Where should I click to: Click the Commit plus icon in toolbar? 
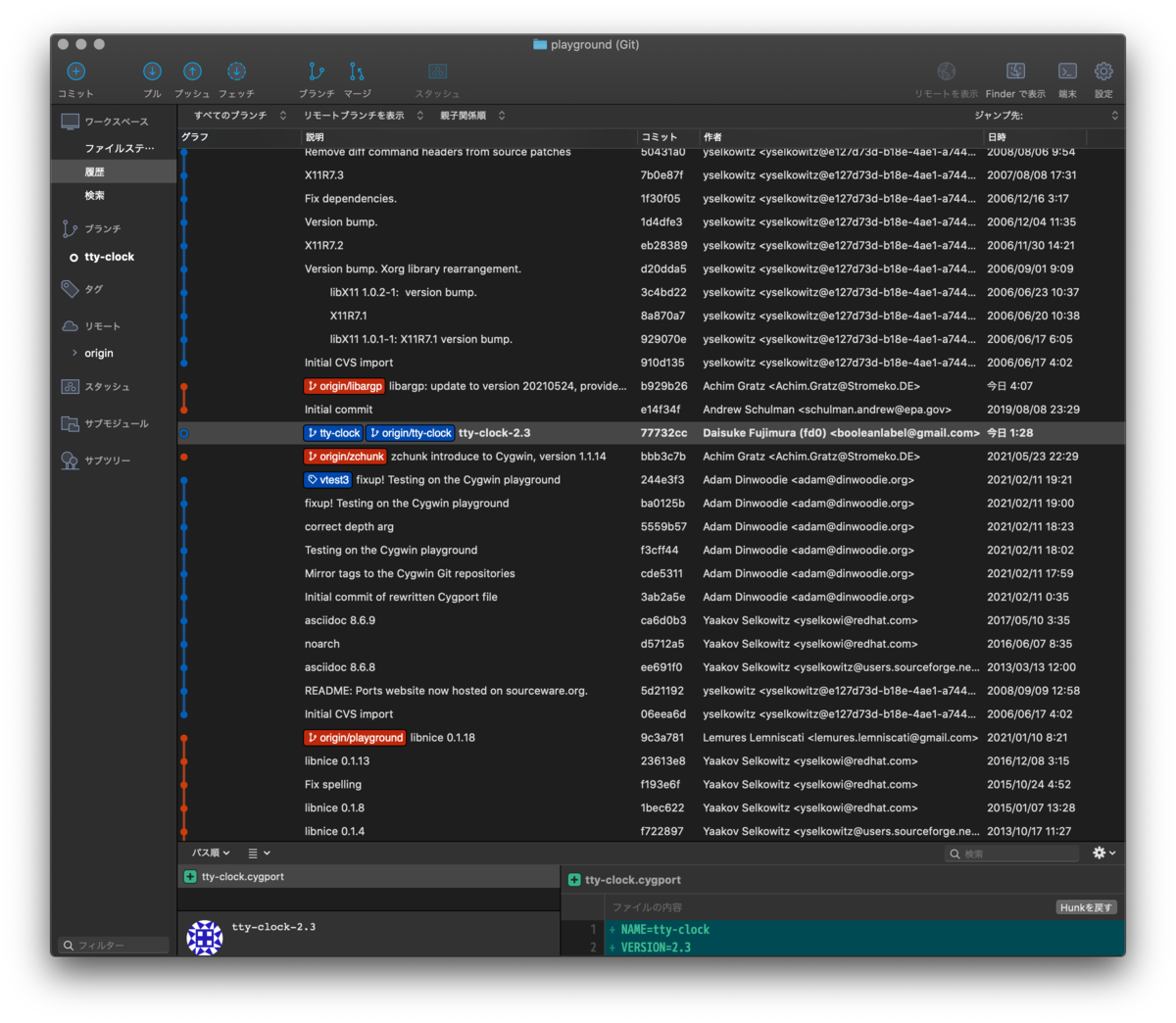[75, 72]
